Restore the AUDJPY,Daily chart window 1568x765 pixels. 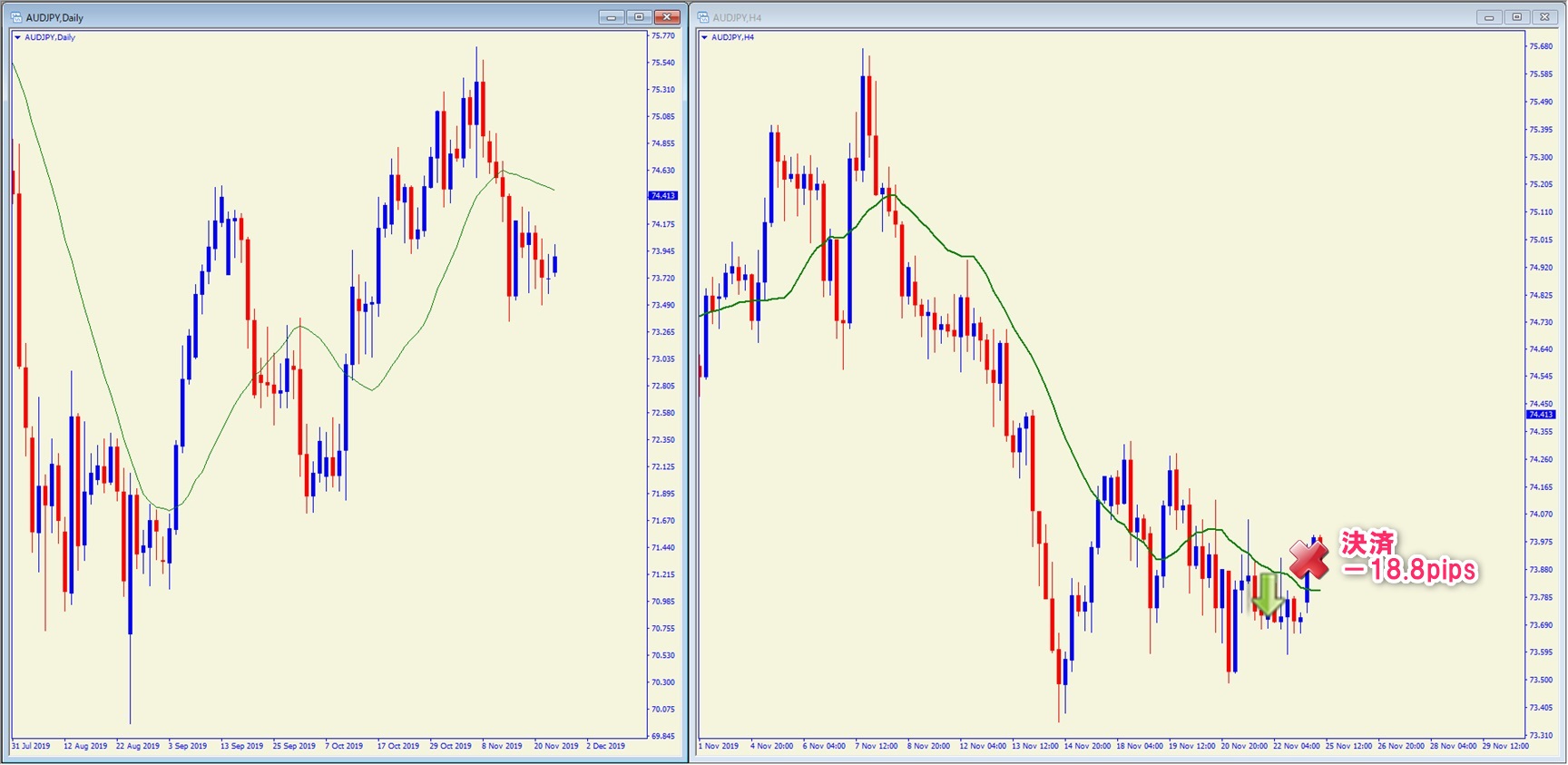point(639,17)
